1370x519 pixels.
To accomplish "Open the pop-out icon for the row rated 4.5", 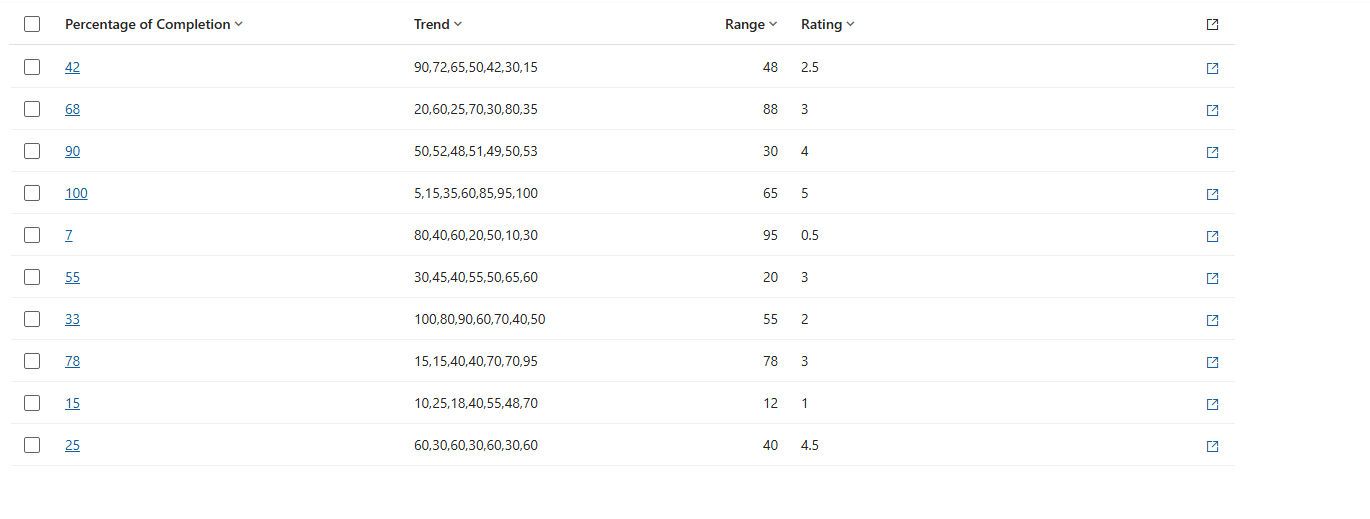I will click(1212, 446).
